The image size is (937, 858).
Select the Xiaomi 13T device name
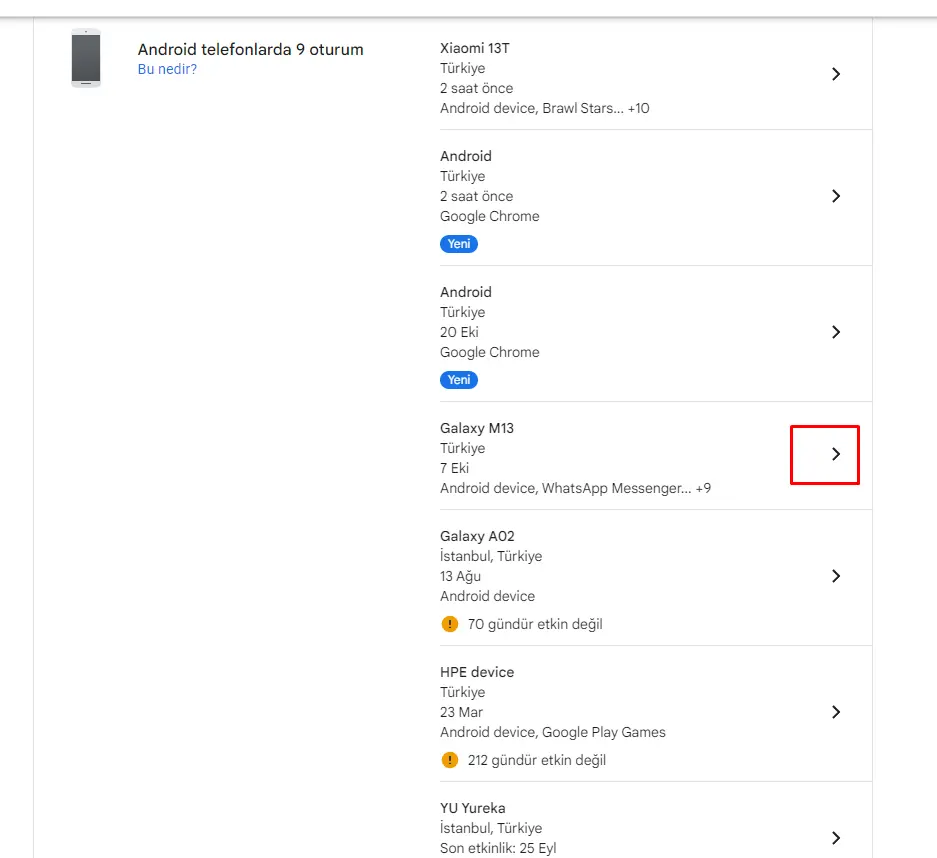click(x=474, y=48)
